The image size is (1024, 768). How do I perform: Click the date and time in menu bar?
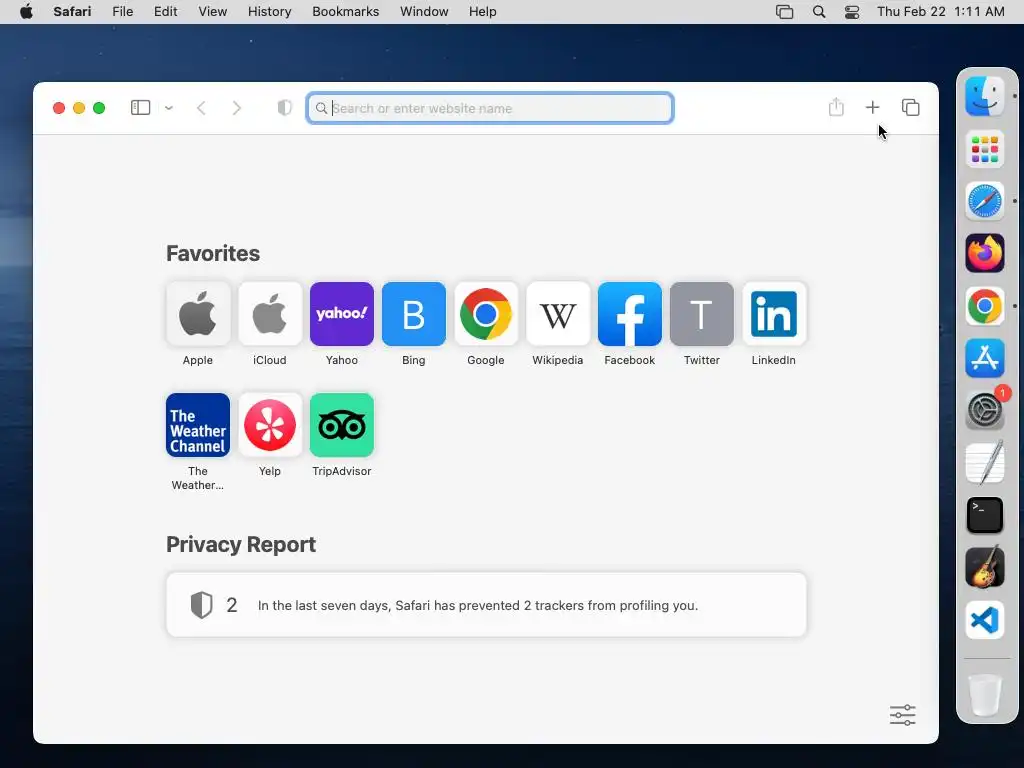tap(940, 12)
